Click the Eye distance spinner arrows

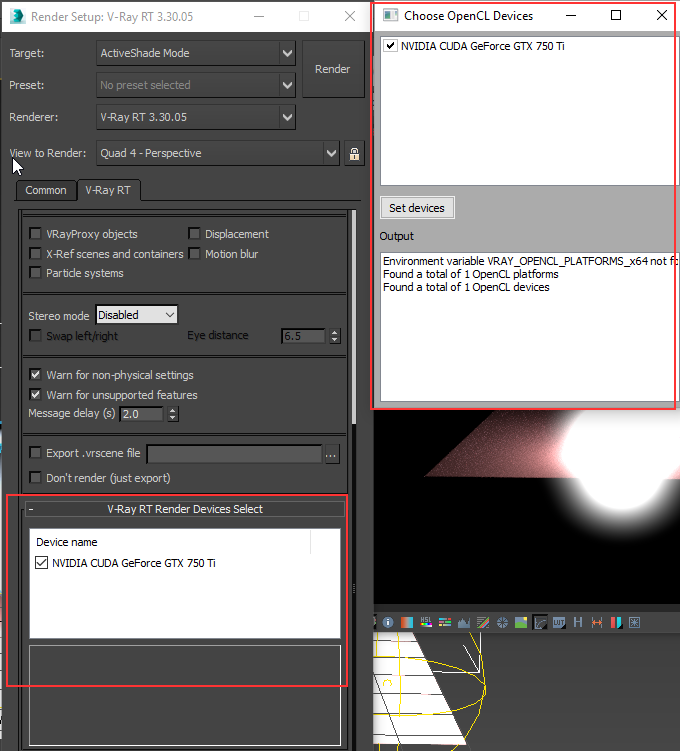coord(334,336)
